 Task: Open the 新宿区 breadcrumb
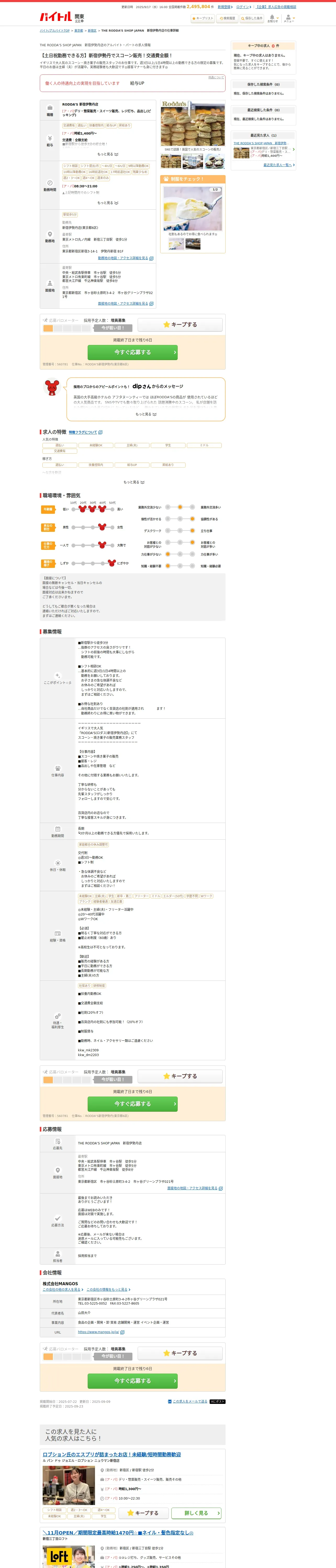(x=92, y=30)
